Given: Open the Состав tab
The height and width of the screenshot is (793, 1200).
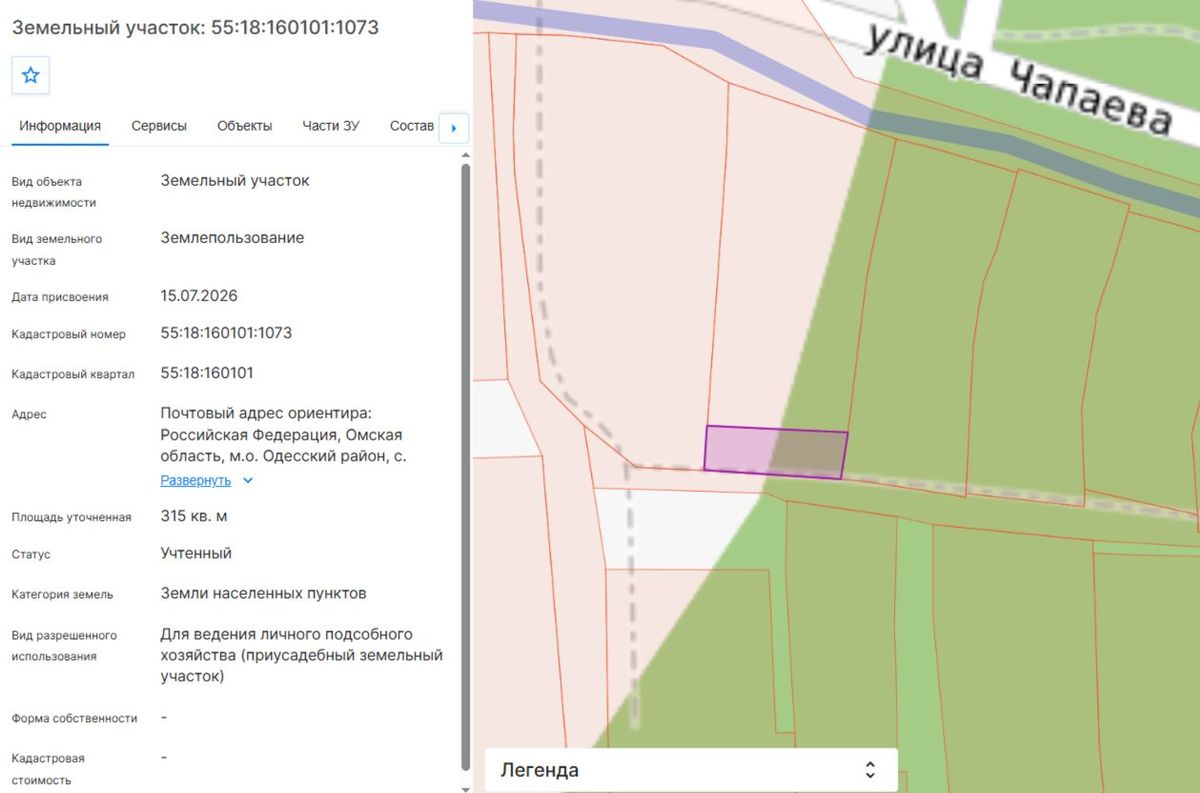Looking at the screenshot, I should 412,126.
